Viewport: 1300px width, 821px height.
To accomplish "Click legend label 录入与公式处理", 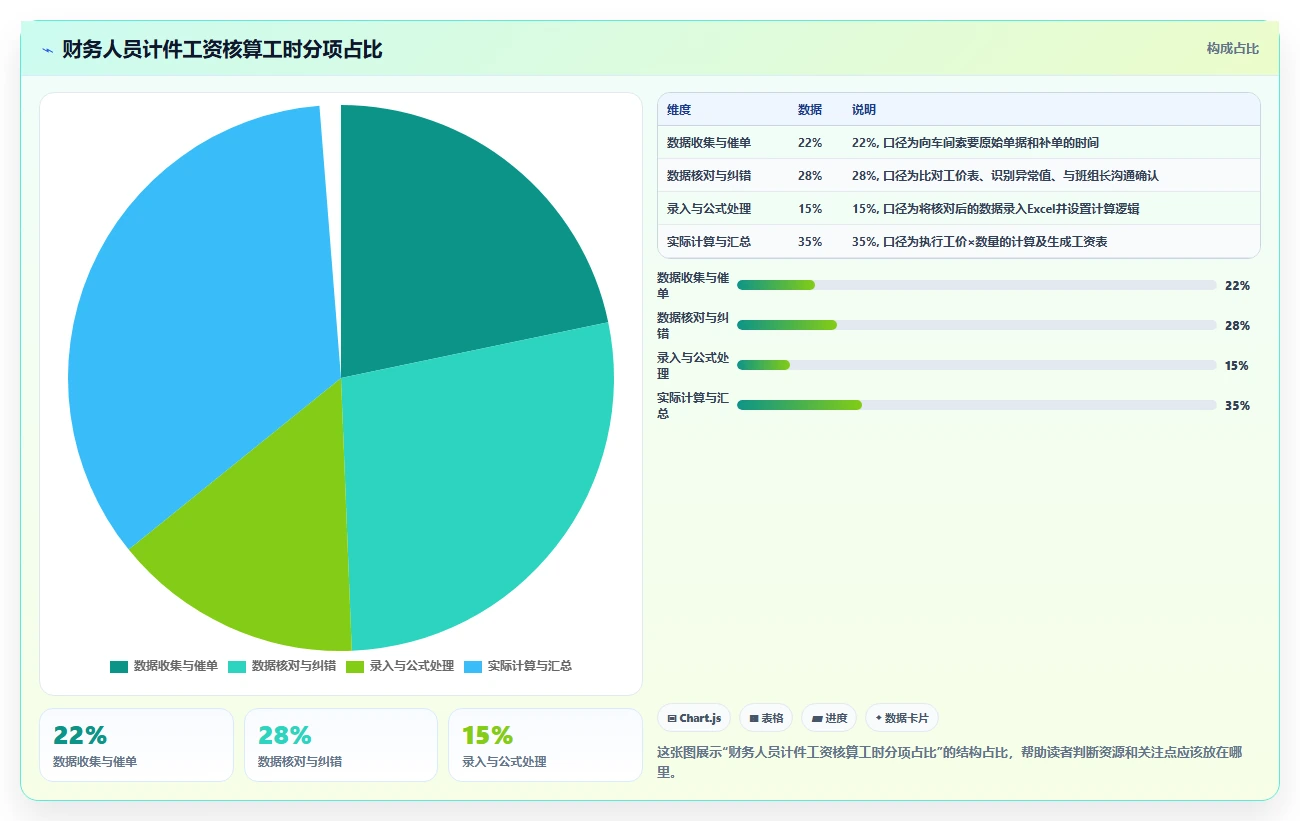I will (412, 666).
